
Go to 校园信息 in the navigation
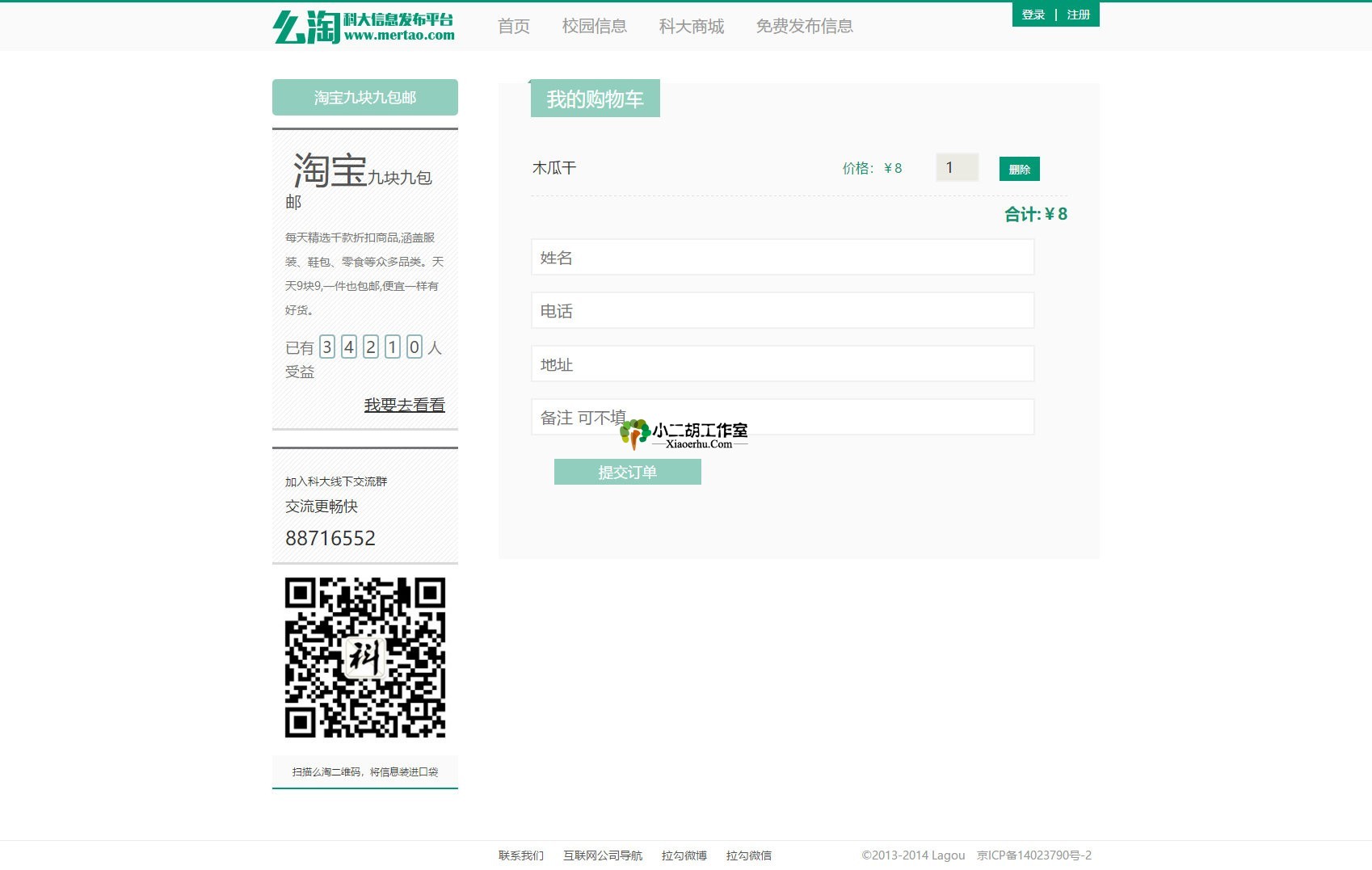coord(595,27)
